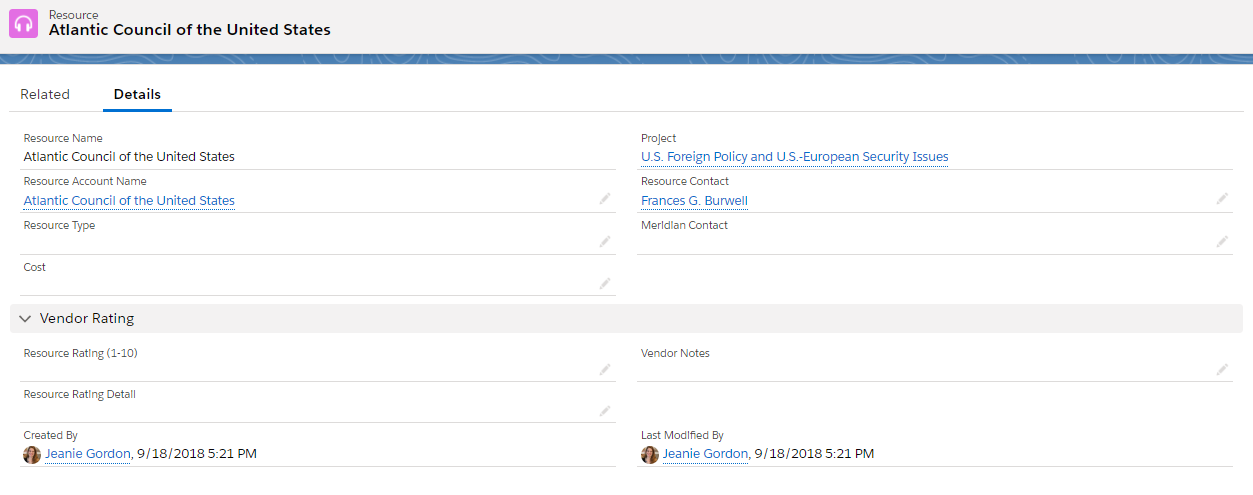Open Jeanie Gordon link under Last Modified By
The width and height of the screenshot is (1253, 495).
706,454
